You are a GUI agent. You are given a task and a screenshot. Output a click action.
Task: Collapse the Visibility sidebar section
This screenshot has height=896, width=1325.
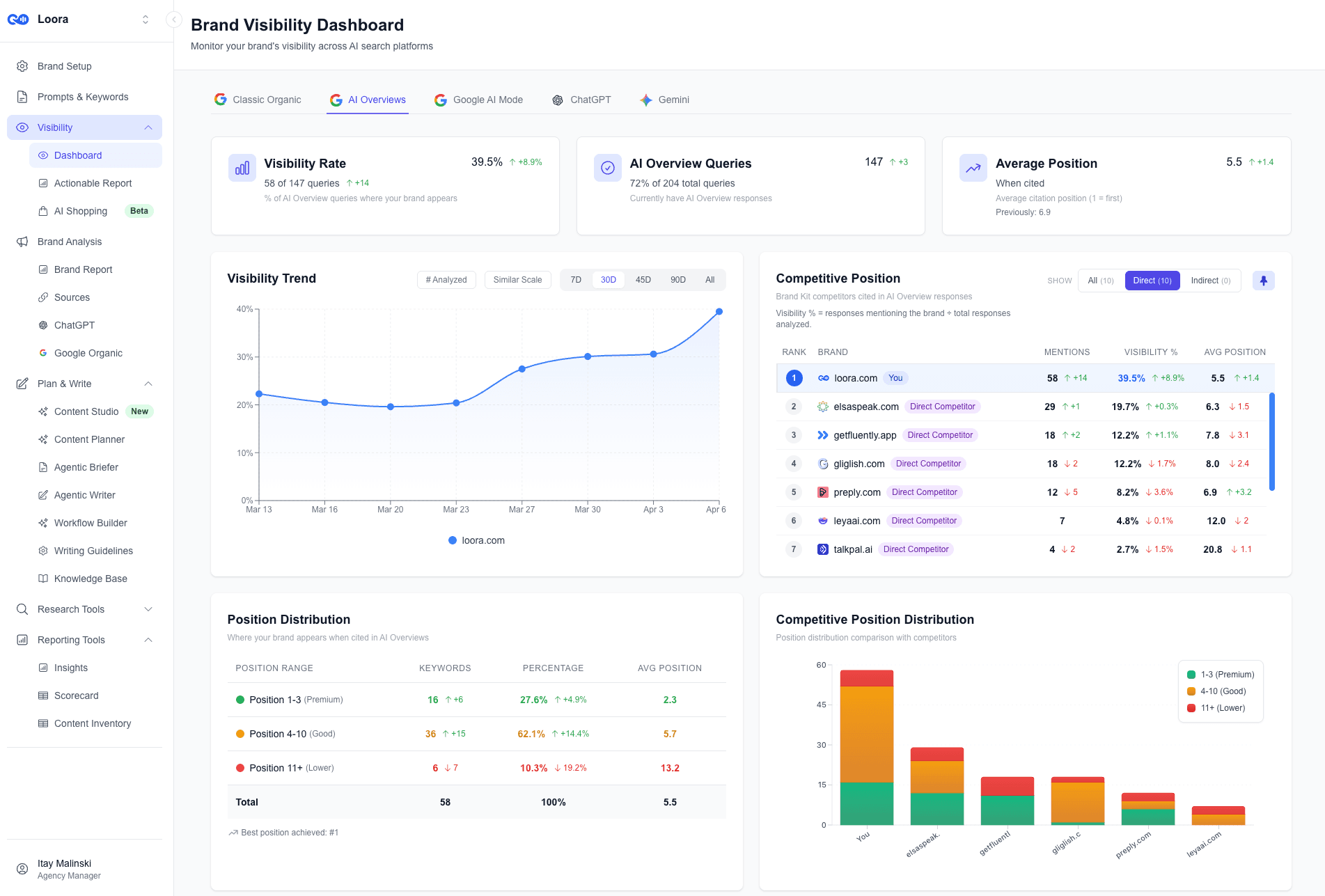point(147,127)
